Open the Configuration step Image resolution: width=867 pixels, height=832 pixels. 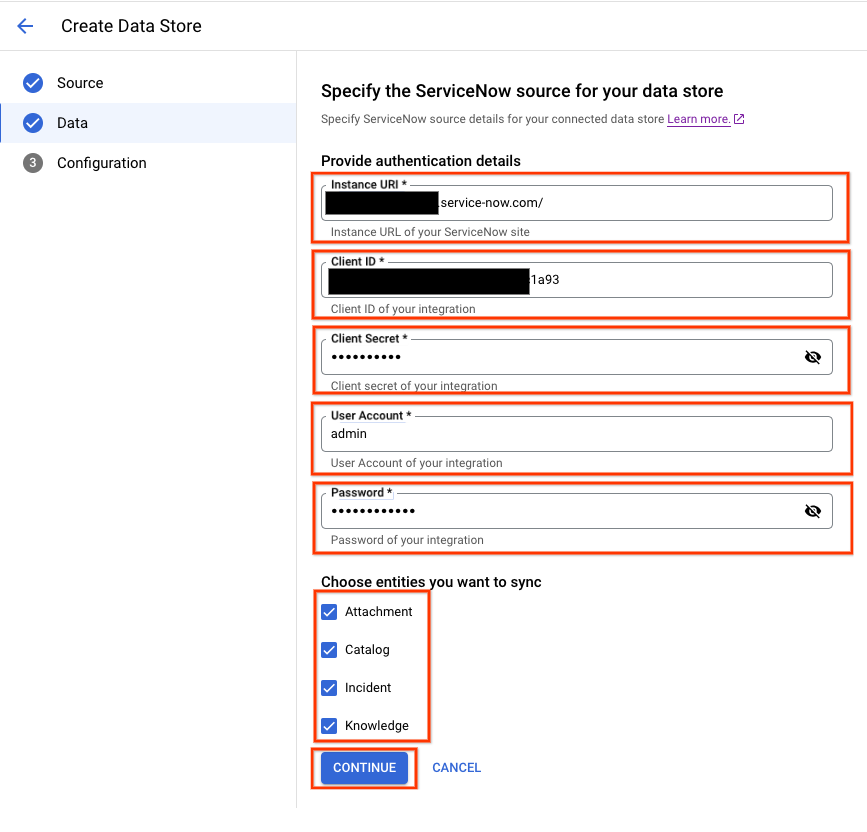pos(101,163)
